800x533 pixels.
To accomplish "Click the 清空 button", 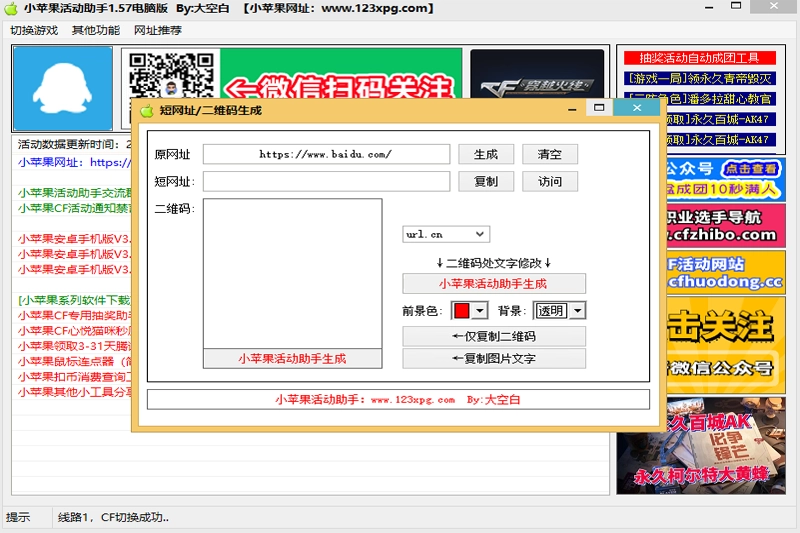I will [x=550, y=154].
